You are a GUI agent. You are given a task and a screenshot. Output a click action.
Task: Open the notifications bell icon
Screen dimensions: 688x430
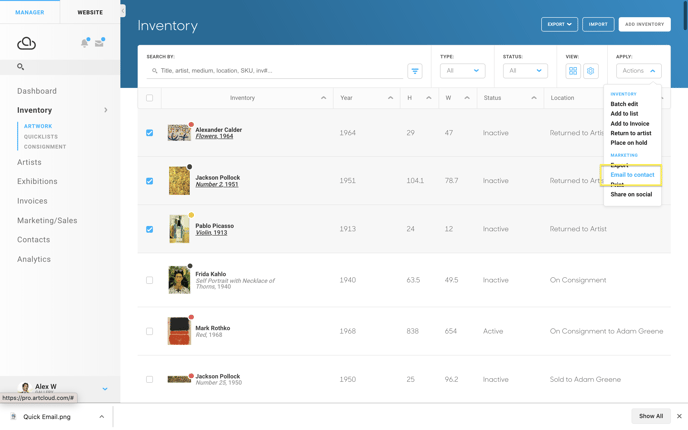pyautogui.click(x=84, y=43)
